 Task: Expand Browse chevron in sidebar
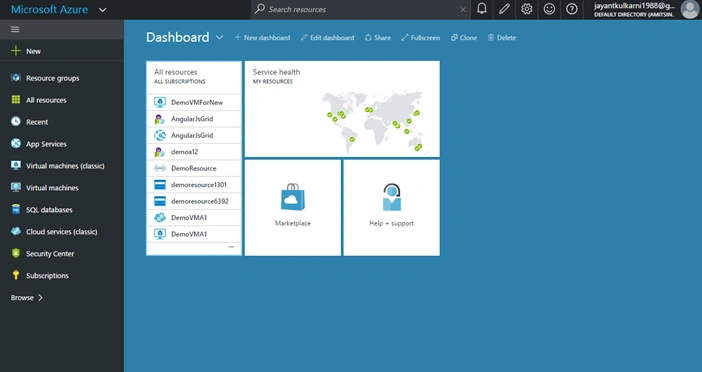coord(40,297)
